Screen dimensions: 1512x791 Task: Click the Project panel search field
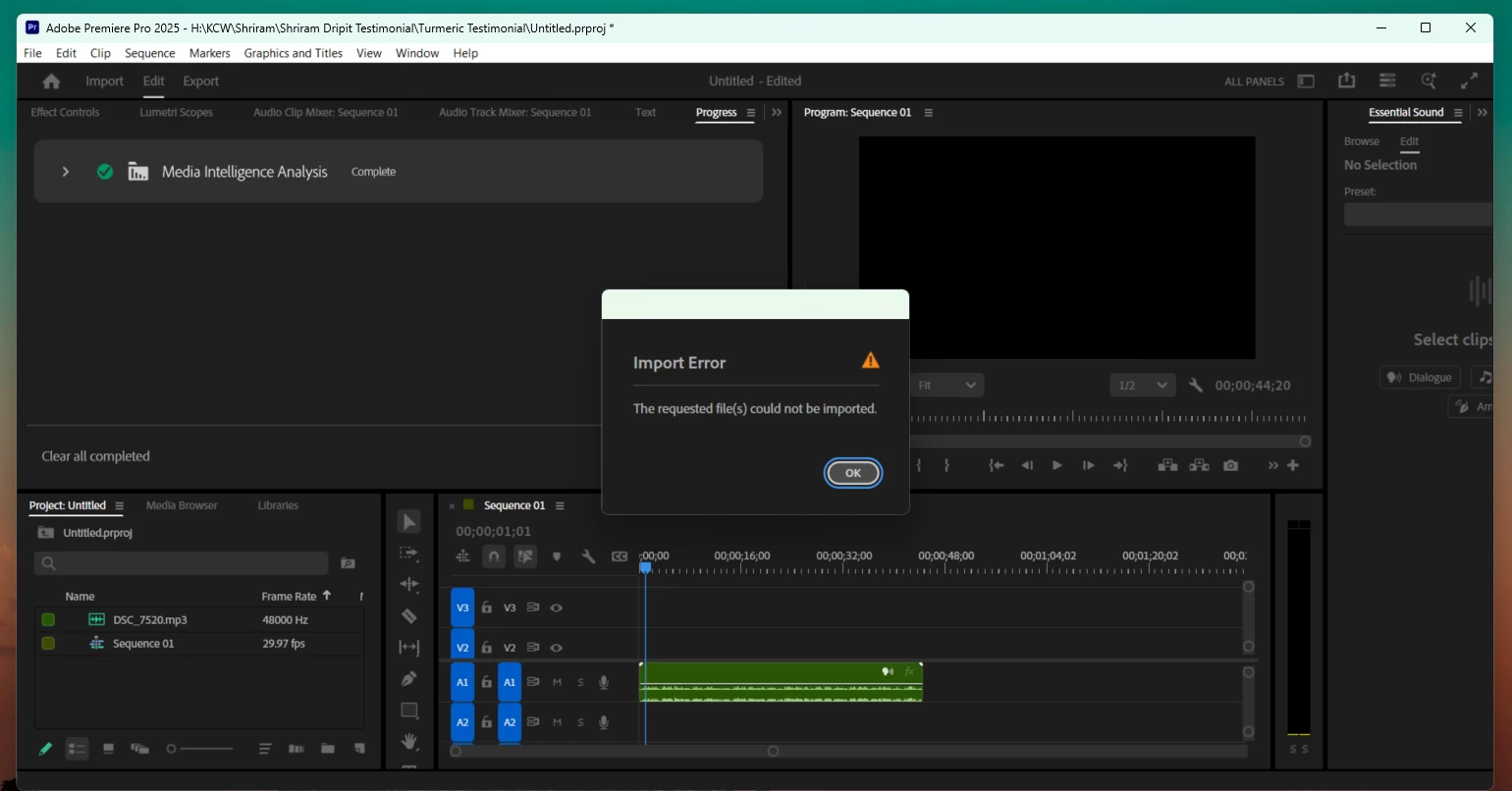182,563
